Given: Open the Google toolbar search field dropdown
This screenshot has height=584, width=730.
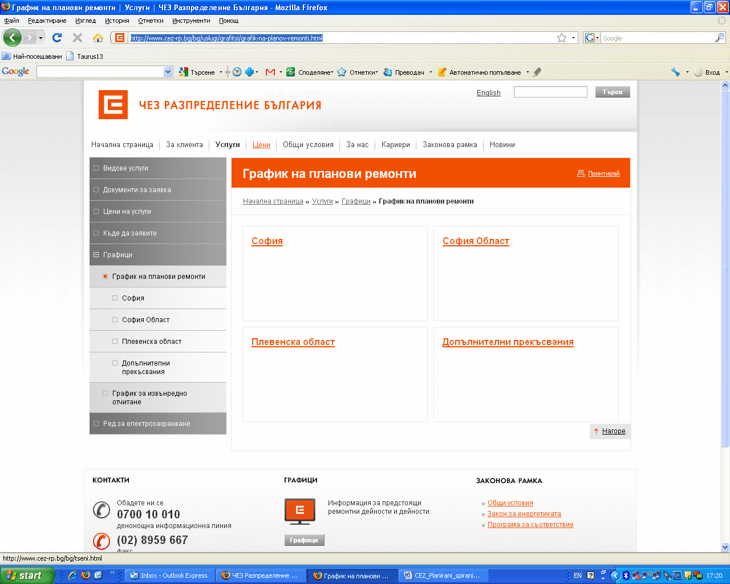Looking at the screenshot, I should 168,72.
